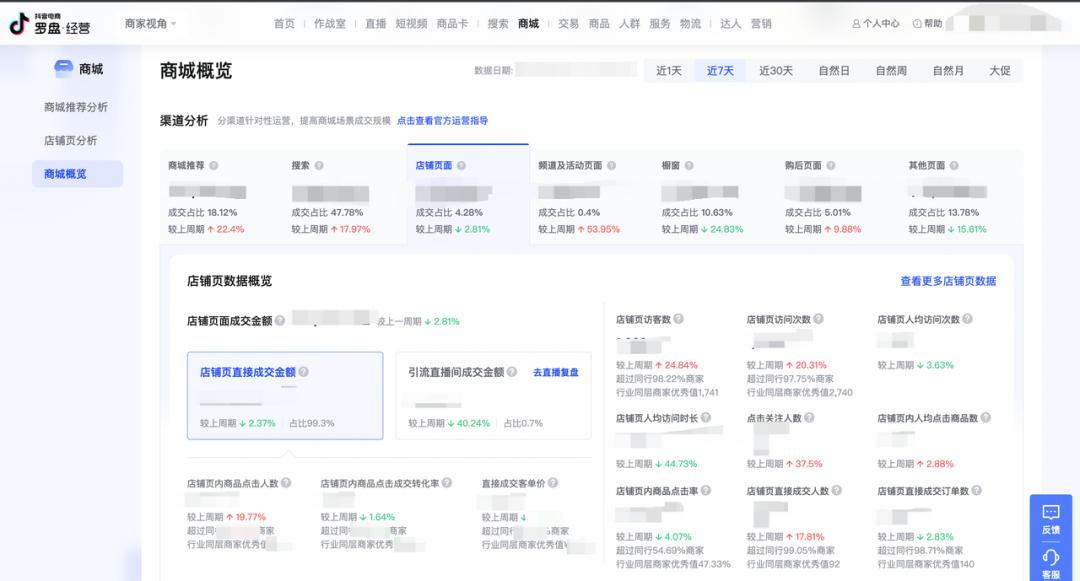Select the 近30天 date range option
Image resolution: width=1080 pixels, height=581 pixels.
click(x=775, y=70)
